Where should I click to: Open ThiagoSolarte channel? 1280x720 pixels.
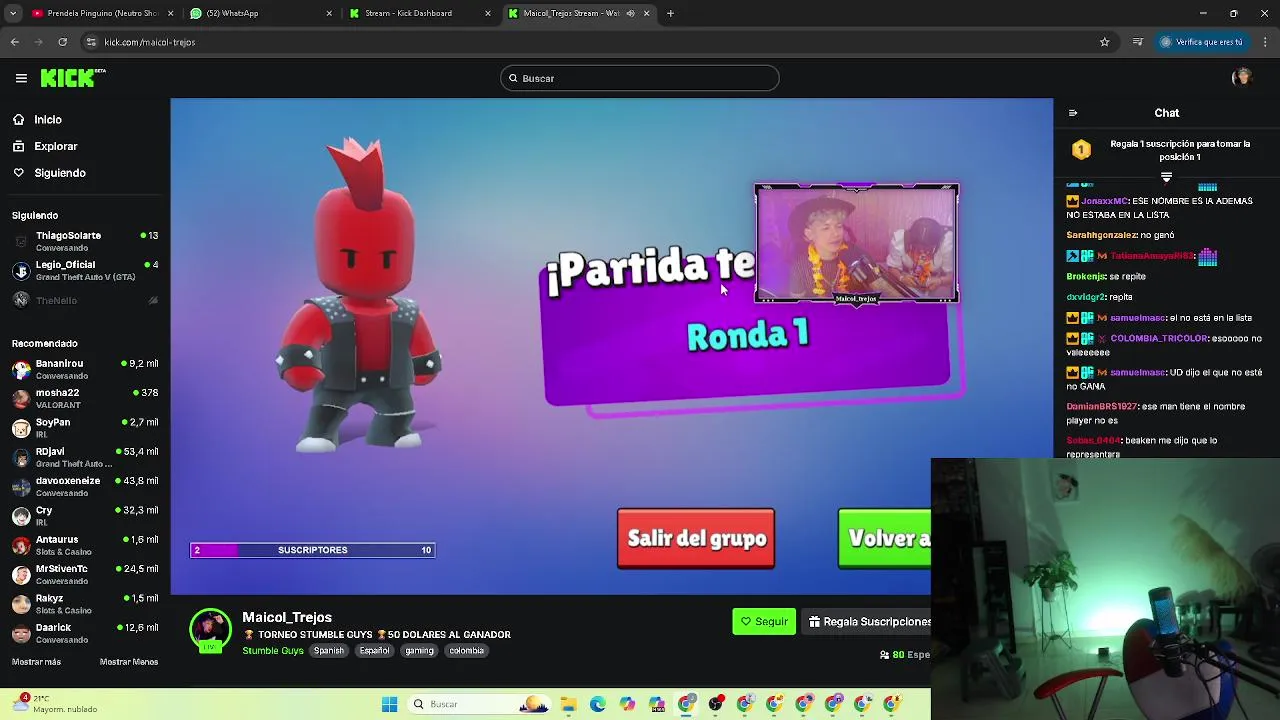point(85,241)
